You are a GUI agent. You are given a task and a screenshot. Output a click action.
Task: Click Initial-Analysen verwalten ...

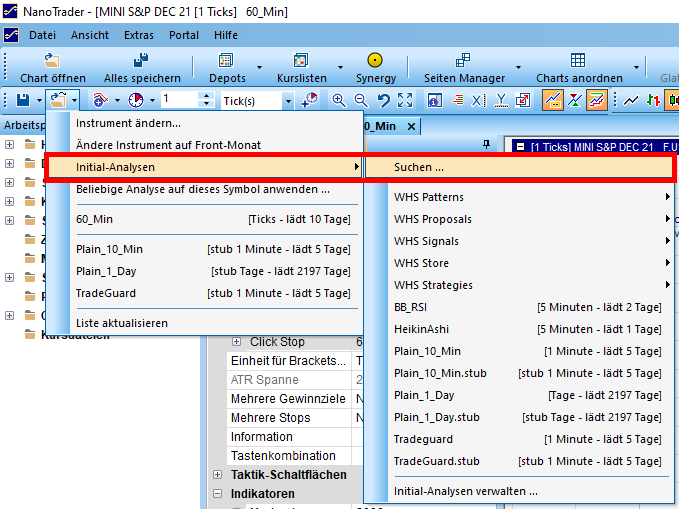coord(465,491)
